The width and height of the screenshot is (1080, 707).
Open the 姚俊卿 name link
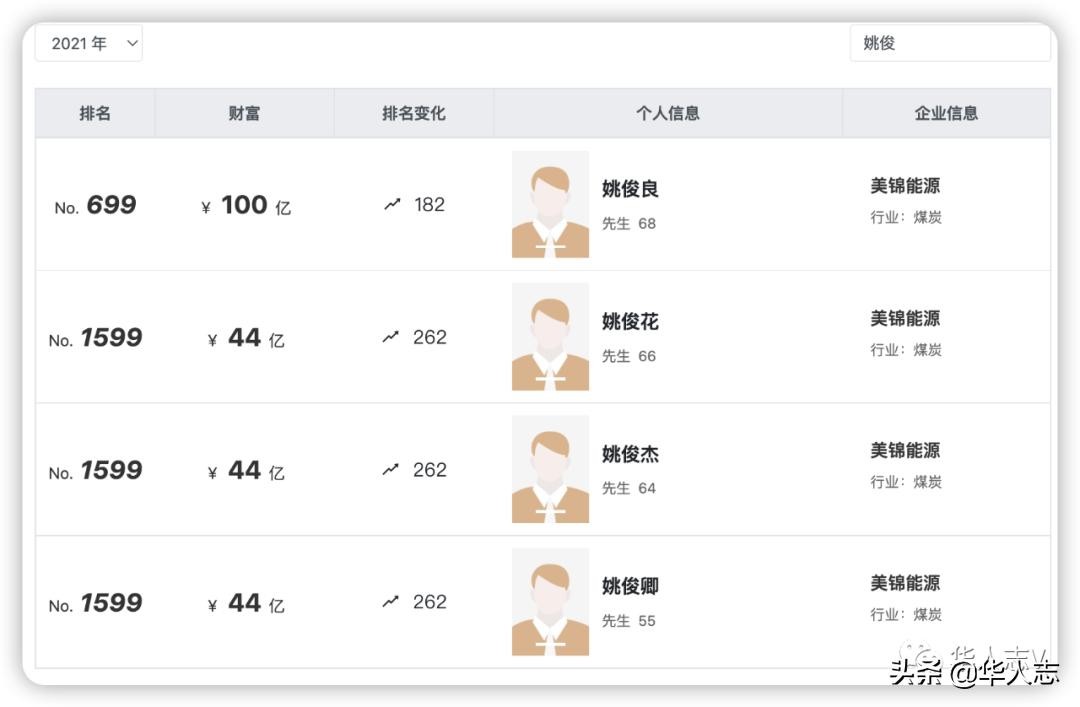tap(630, 586)
